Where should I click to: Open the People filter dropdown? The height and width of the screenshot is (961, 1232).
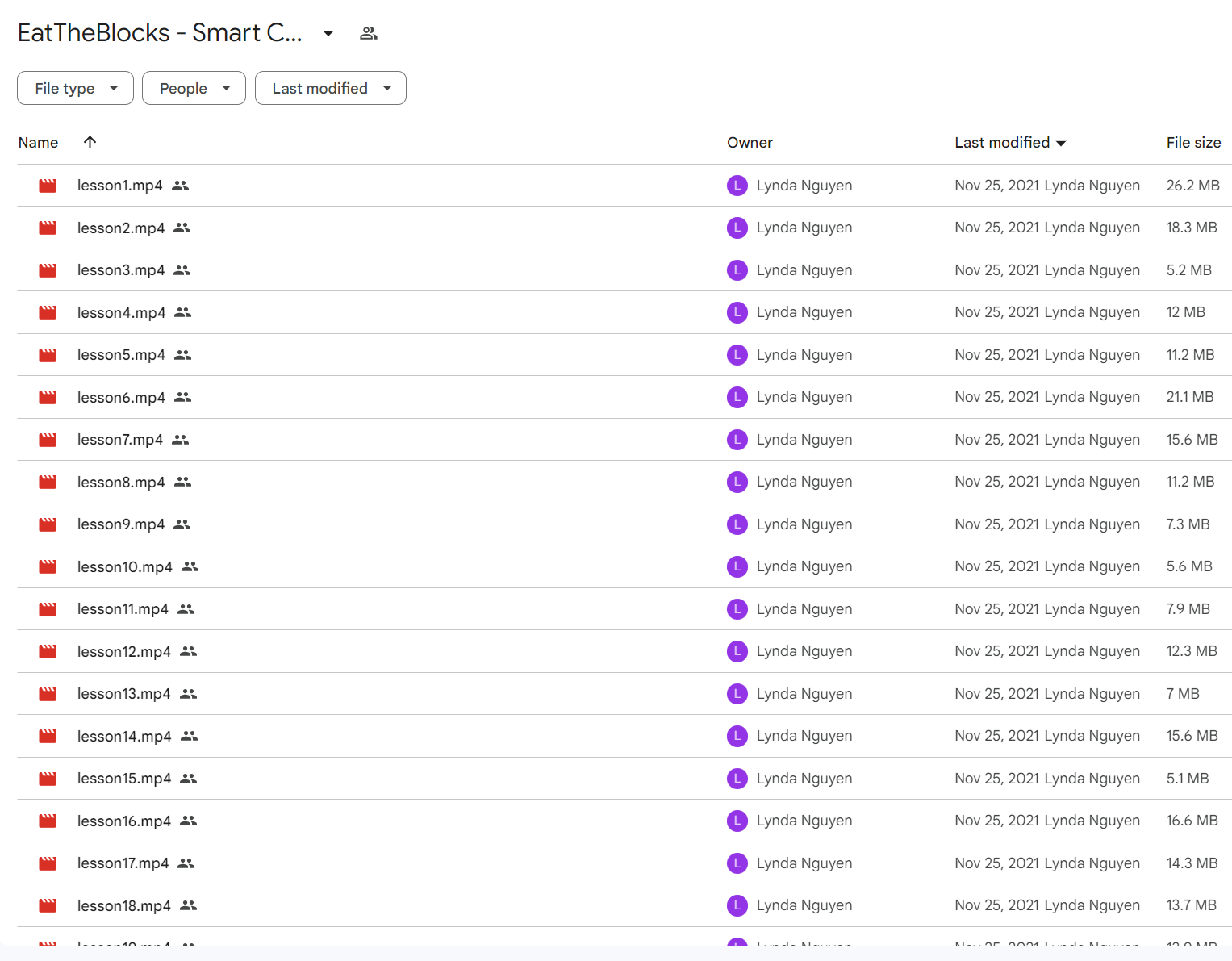pos(194,88)
